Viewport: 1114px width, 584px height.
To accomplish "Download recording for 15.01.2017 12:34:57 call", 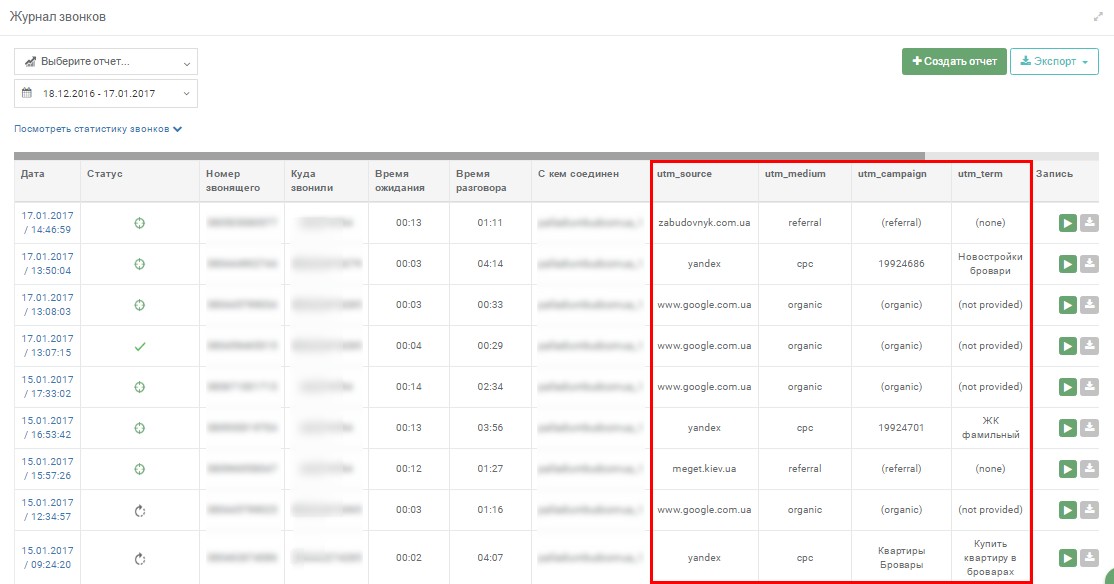I will (x=1089, y=510).
